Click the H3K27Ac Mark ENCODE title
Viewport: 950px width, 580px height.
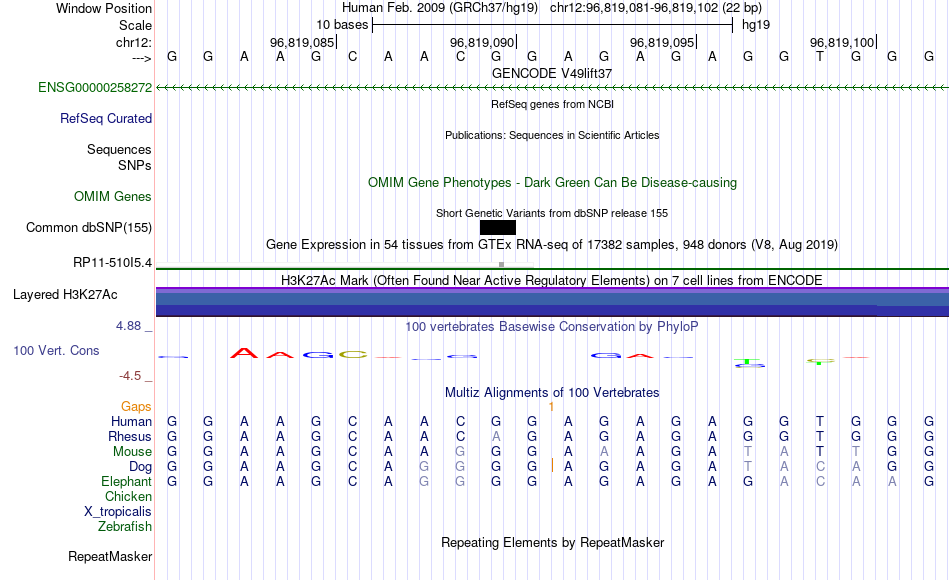(552, 281)
